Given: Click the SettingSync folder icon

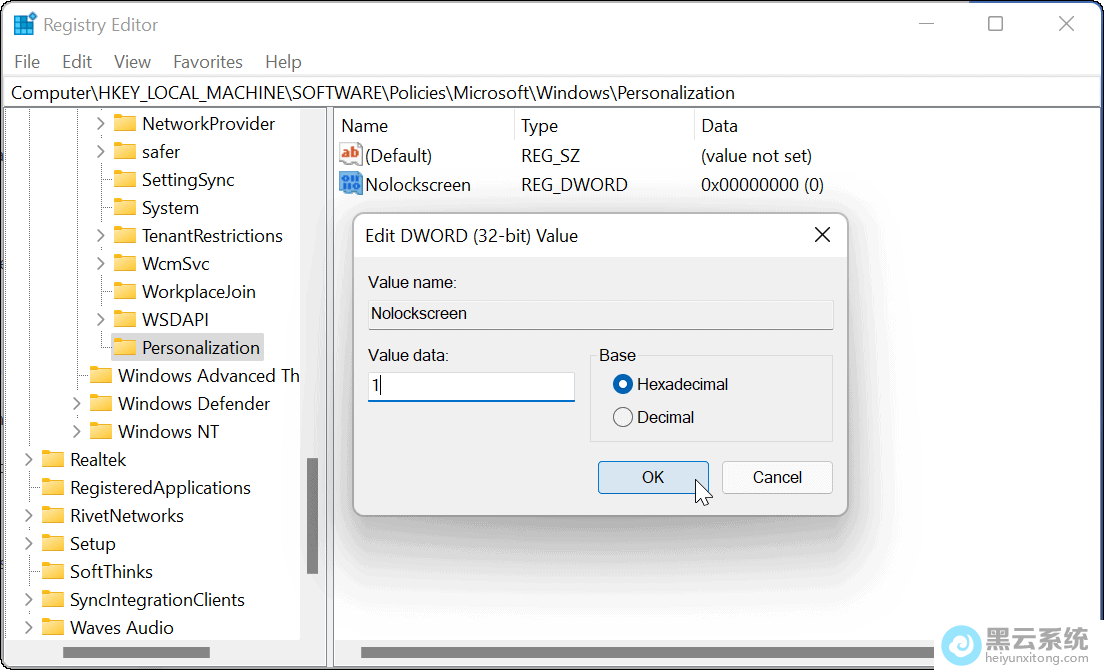Looking at the screenshot, I should [125, 180].
